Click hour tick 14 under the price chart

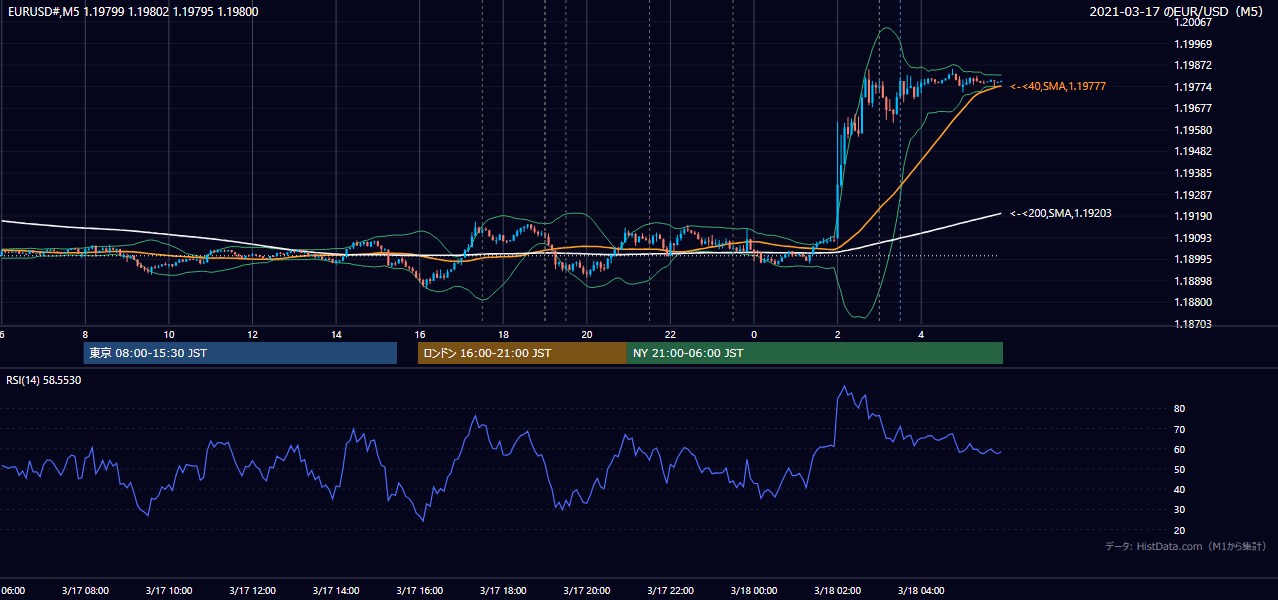pyautogui.click(x=336, y=335)
